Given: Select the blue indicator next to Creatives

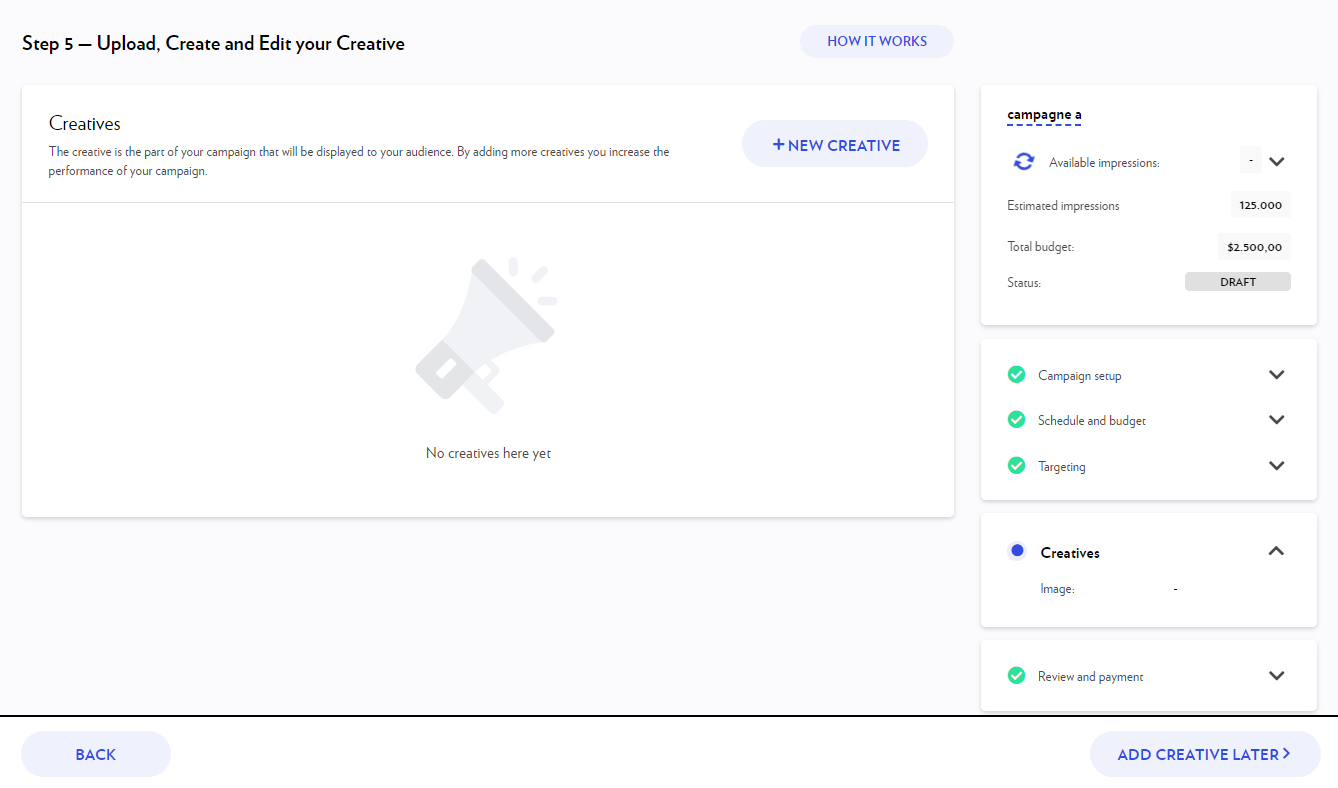Looking at the screenshot, I should coord(1016,550).
